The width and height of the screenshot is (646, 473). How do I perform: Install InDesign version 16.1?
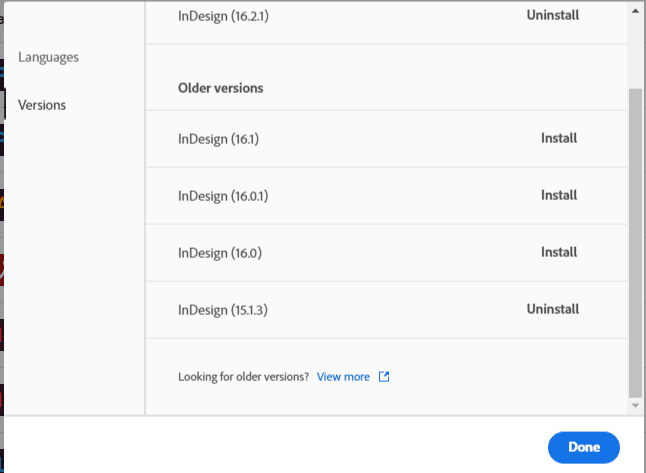[x=559, y=139]
